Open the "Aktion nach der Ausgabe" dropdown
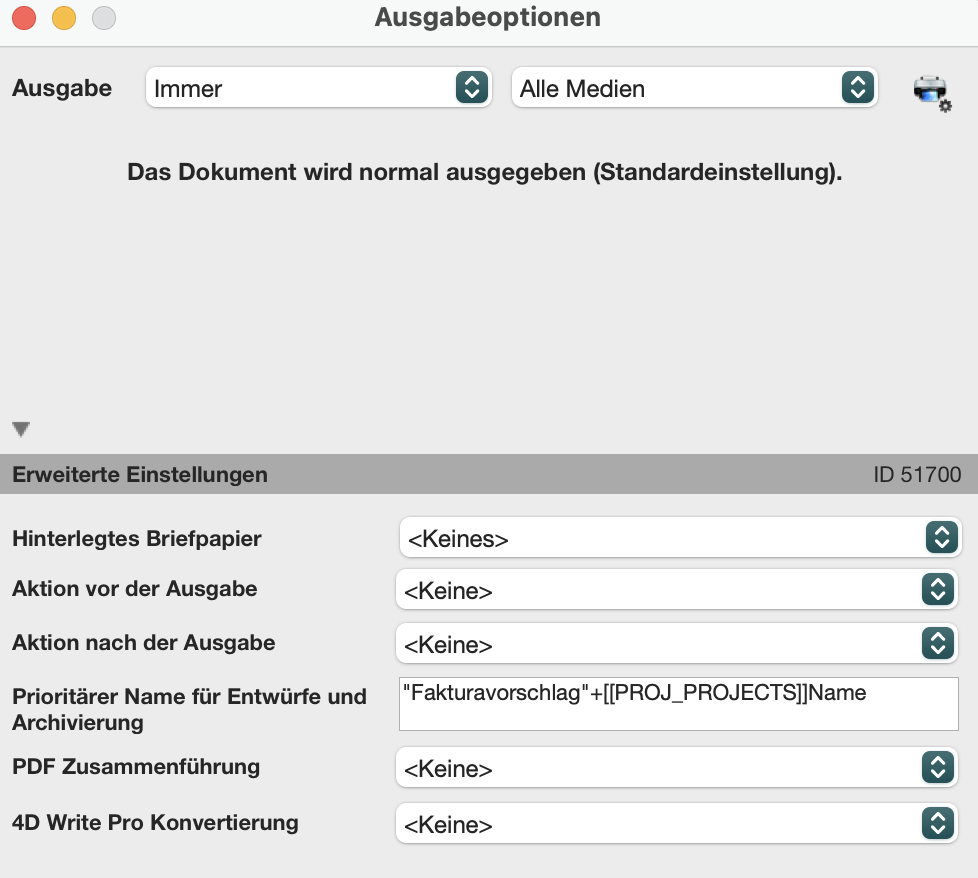This screenshot has height=878, width=978. (x=677, y=644)
